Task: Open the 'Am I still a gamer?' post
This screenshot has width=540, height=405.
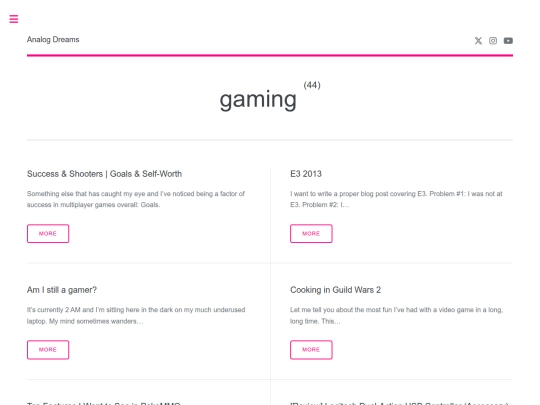Action: tap(62, 290)
